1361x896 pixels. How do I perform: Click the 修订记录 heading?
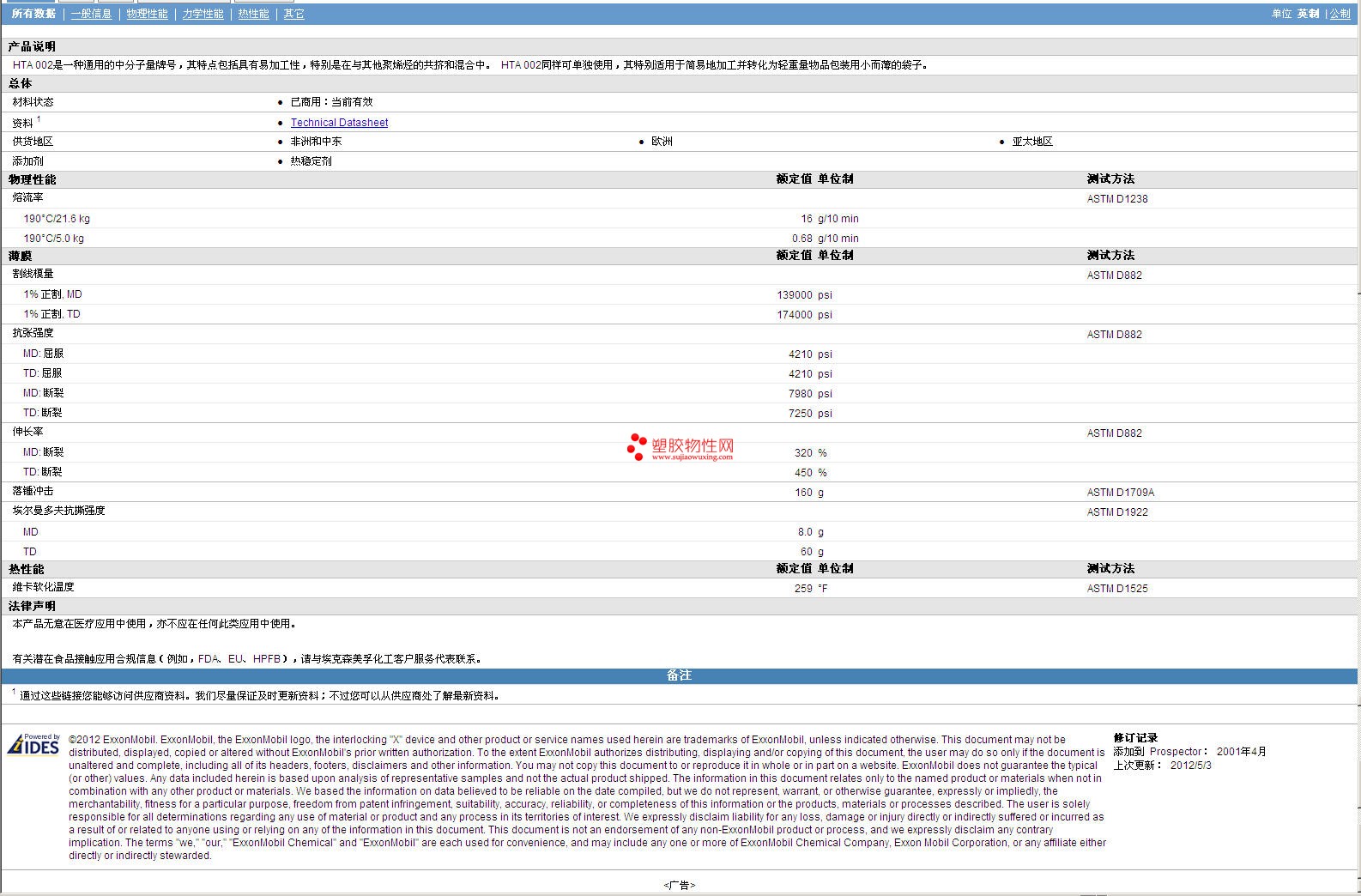pos(1135,738)
